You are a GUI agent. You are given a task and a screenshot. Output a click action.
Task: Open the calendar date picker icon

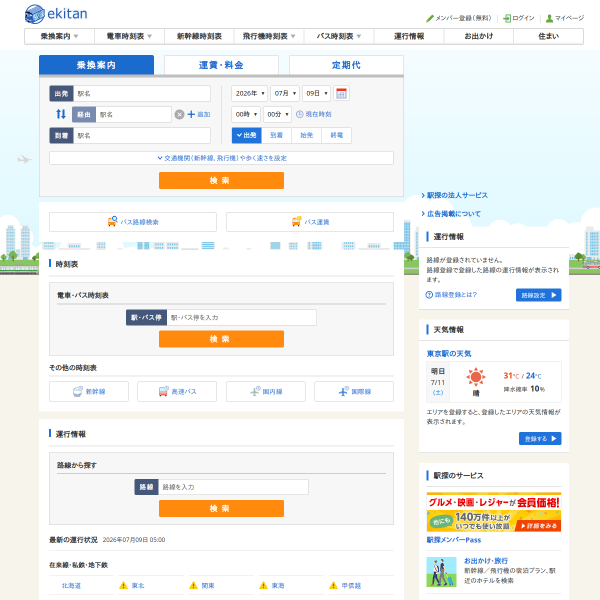[341, 93]
